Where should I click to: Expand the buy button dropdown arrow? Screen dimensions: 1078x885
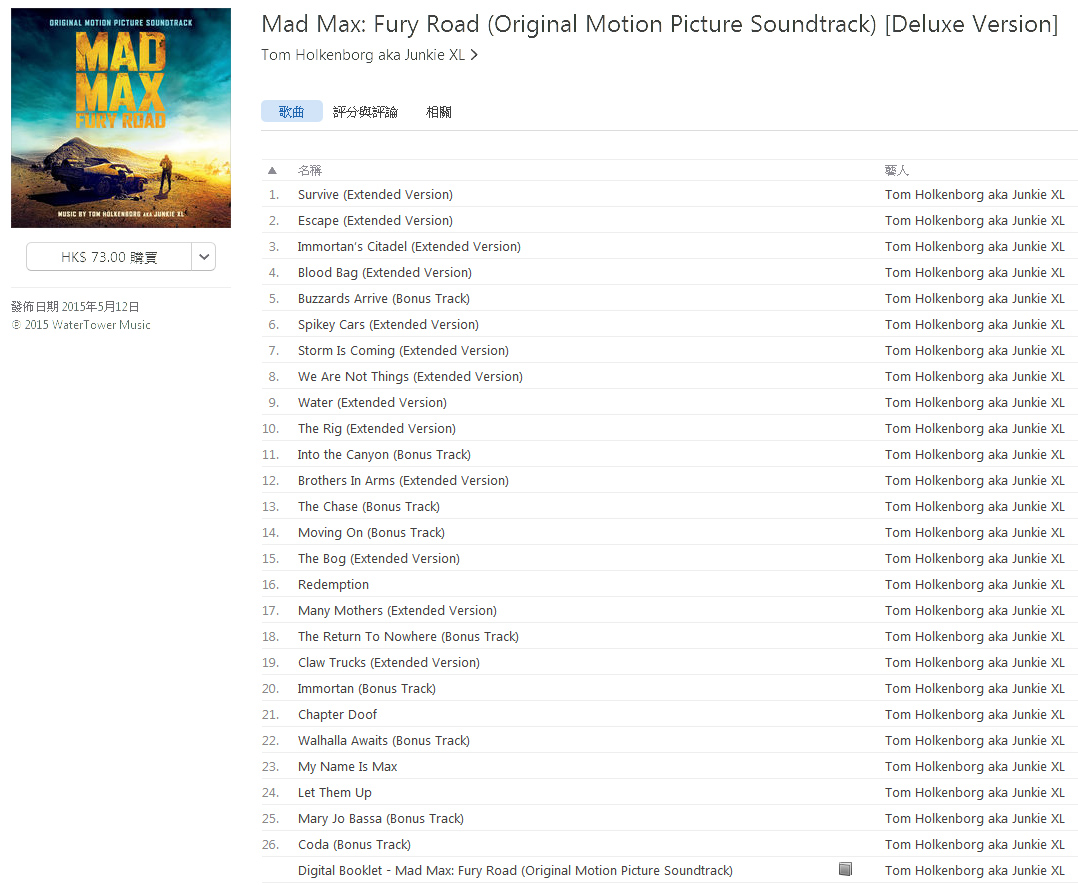click(x=204, y=256)
